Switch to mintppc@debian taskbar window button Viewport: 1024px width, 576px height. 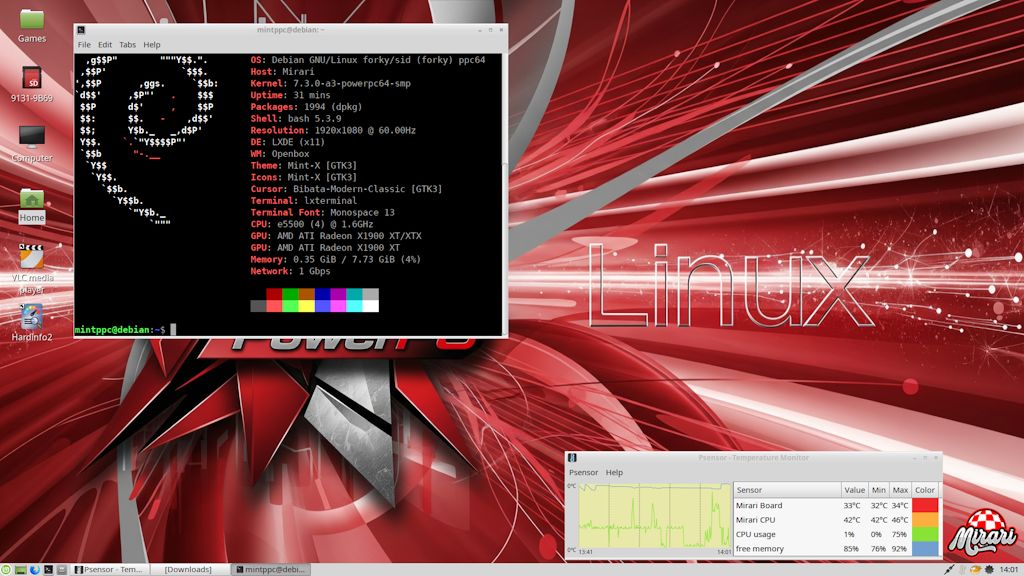point(270,569)
